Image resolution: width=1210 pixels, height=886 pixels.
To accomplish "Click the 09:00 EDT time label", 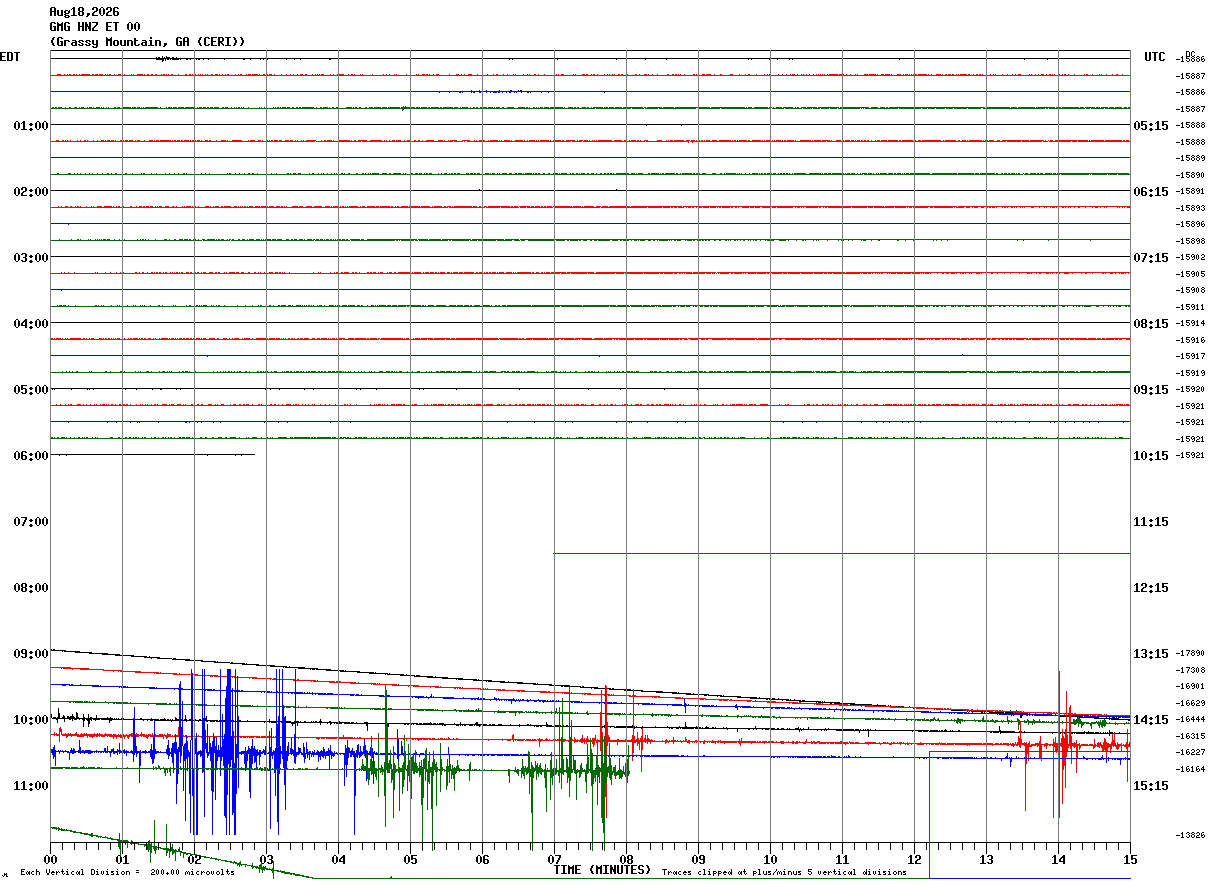I will coord(31,654).
